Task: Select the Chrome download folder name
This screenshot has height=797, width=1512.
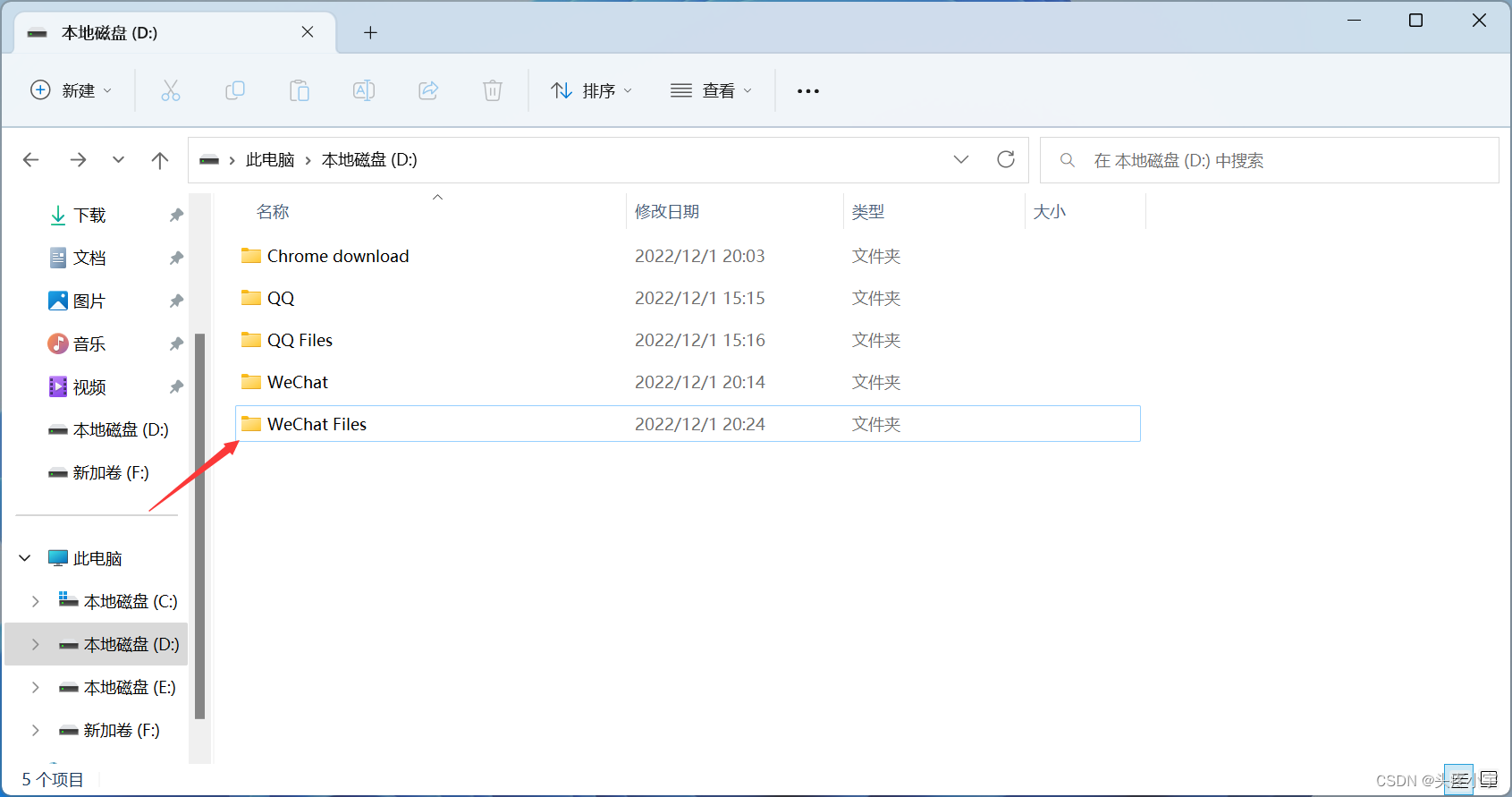Action: 338,256
